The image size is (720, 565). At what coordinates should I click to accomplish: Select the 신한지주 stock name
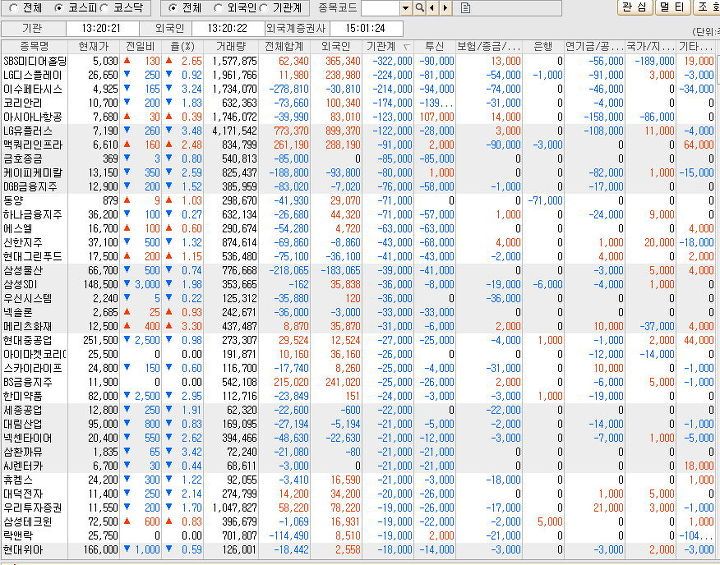click(x=22, y=243)
